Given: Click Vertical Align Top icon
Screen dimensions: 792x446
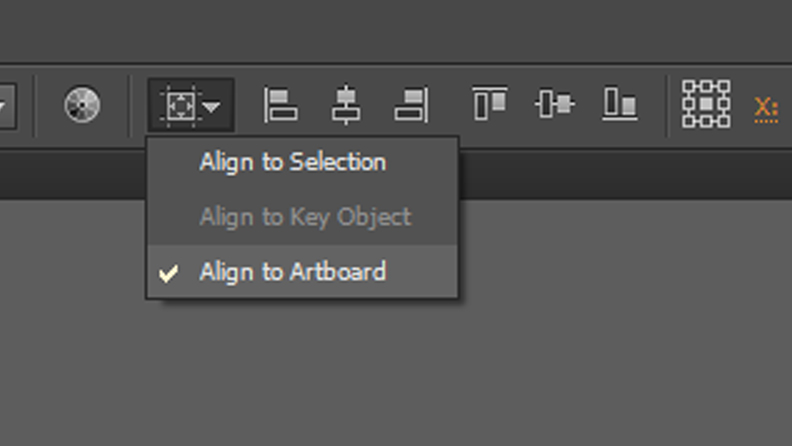Looking at the screenshot, I should pyautogui.click(x=489, y=104).
